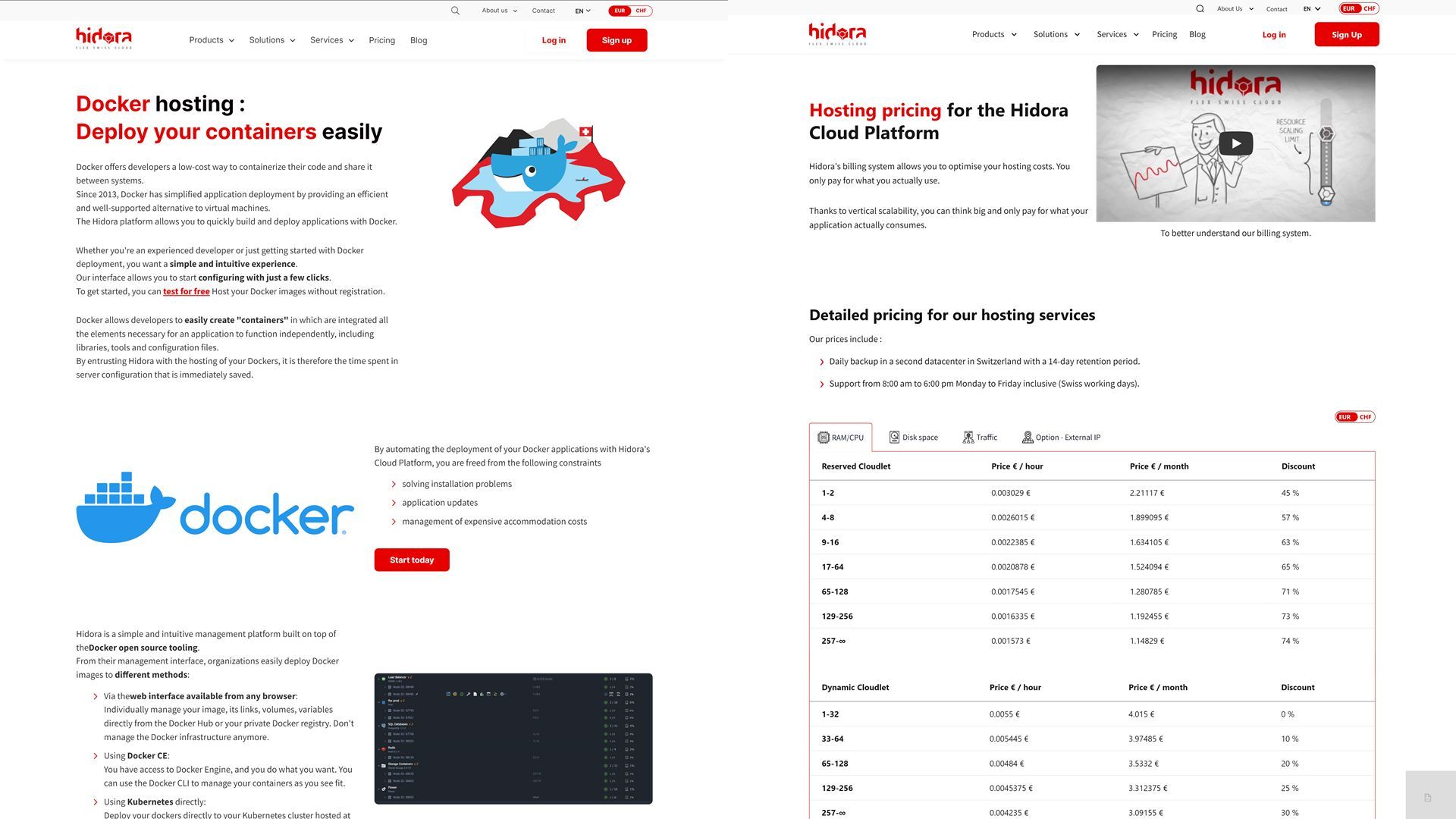Image resolution: width=1456 pixels, height=819 pixels.
Task: Switch to the Disk space tab
Action: tap(913, 438)
